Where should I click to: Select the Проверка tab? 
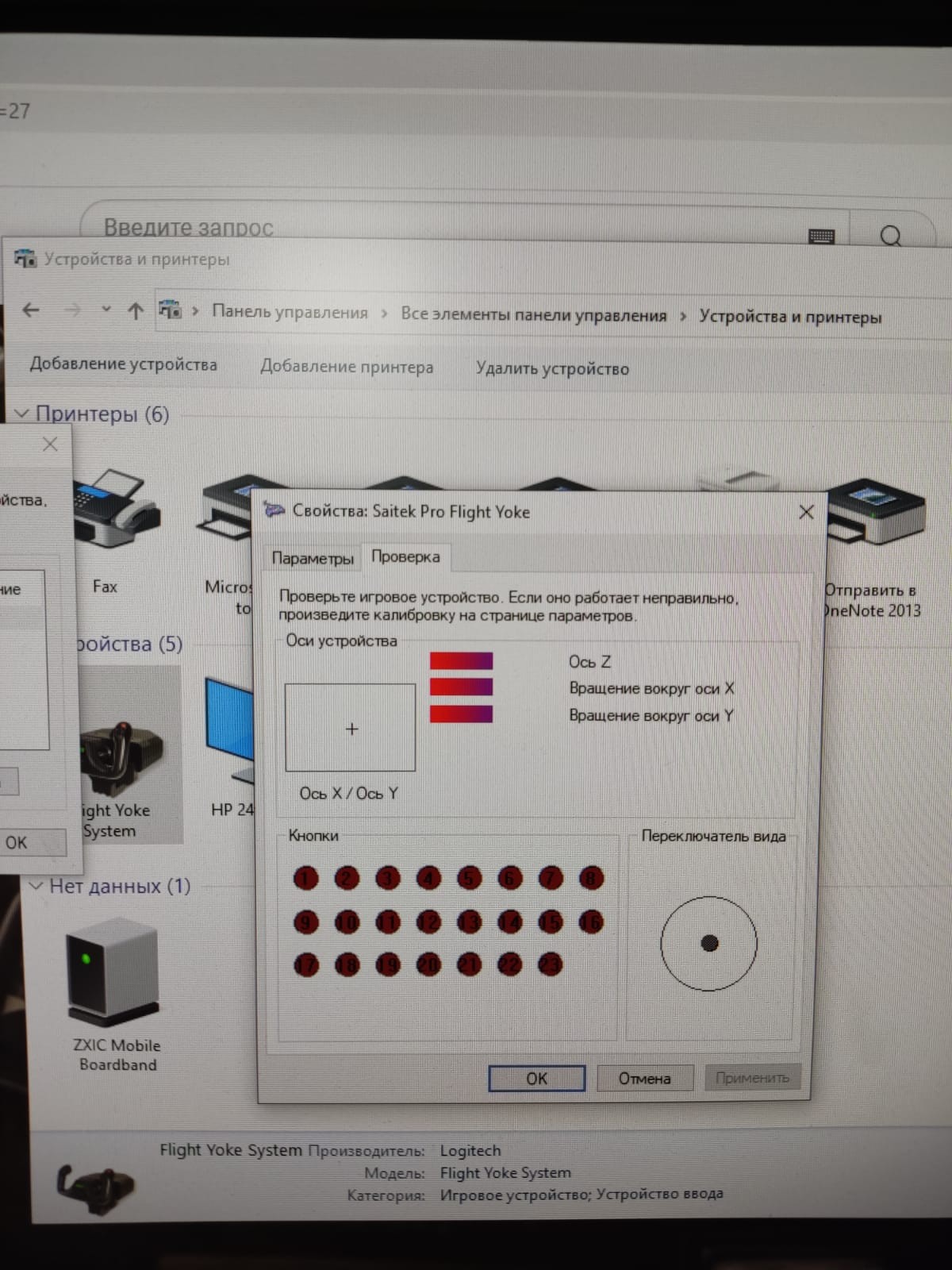405,556
